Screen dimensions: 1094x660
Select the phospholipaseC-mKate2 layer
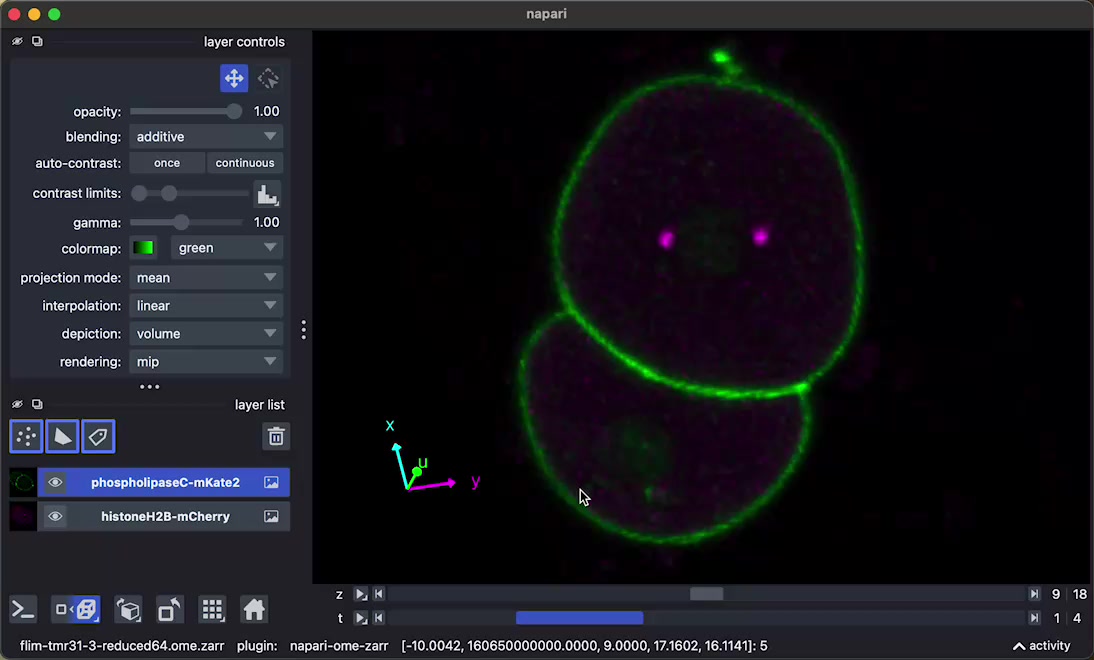point(165,482)
